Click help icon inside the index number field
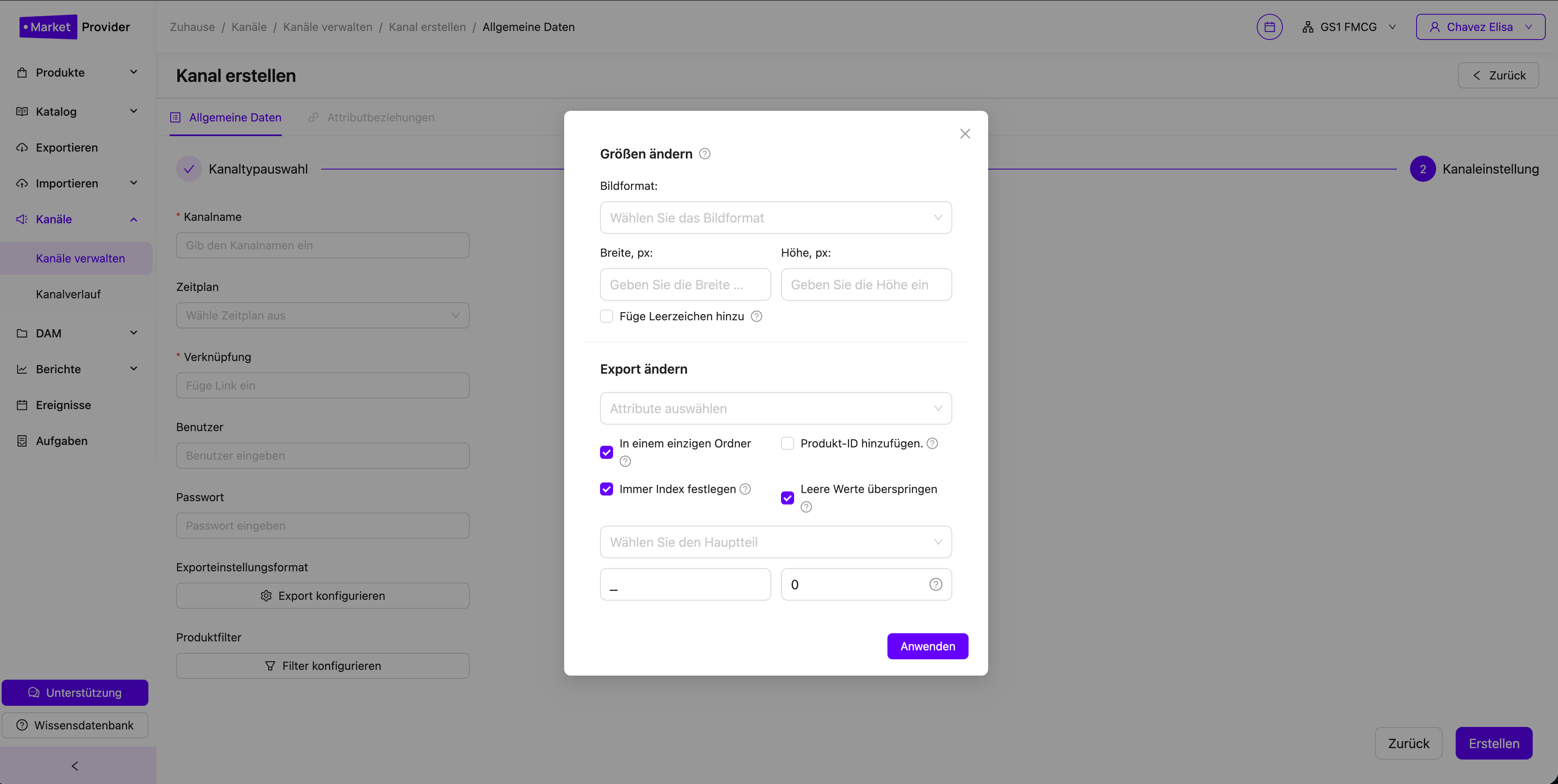The image size is (1558, 784). point(935,584)
